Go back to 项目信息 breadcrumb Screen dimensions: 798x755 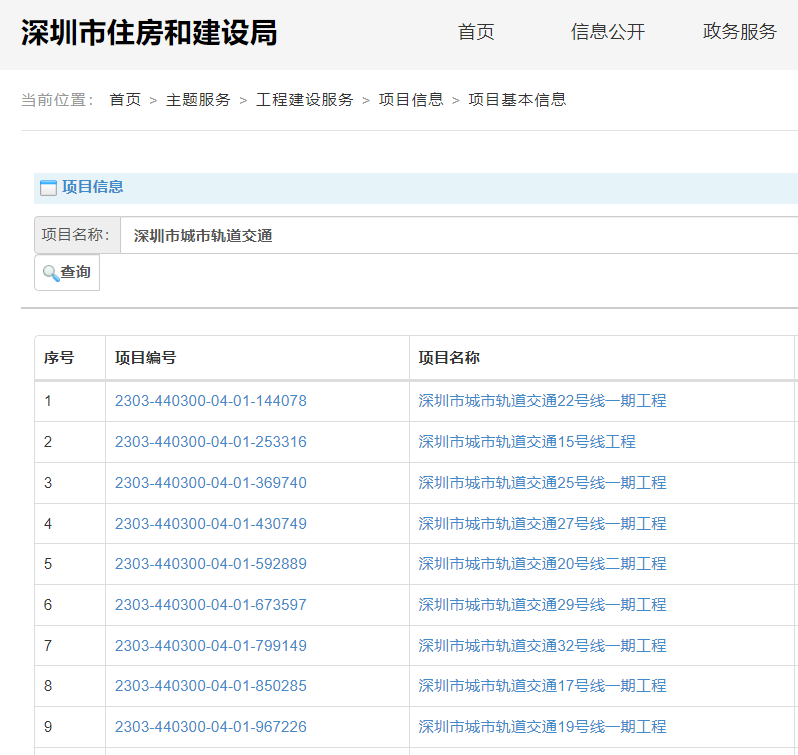click(x=411, y=100)
